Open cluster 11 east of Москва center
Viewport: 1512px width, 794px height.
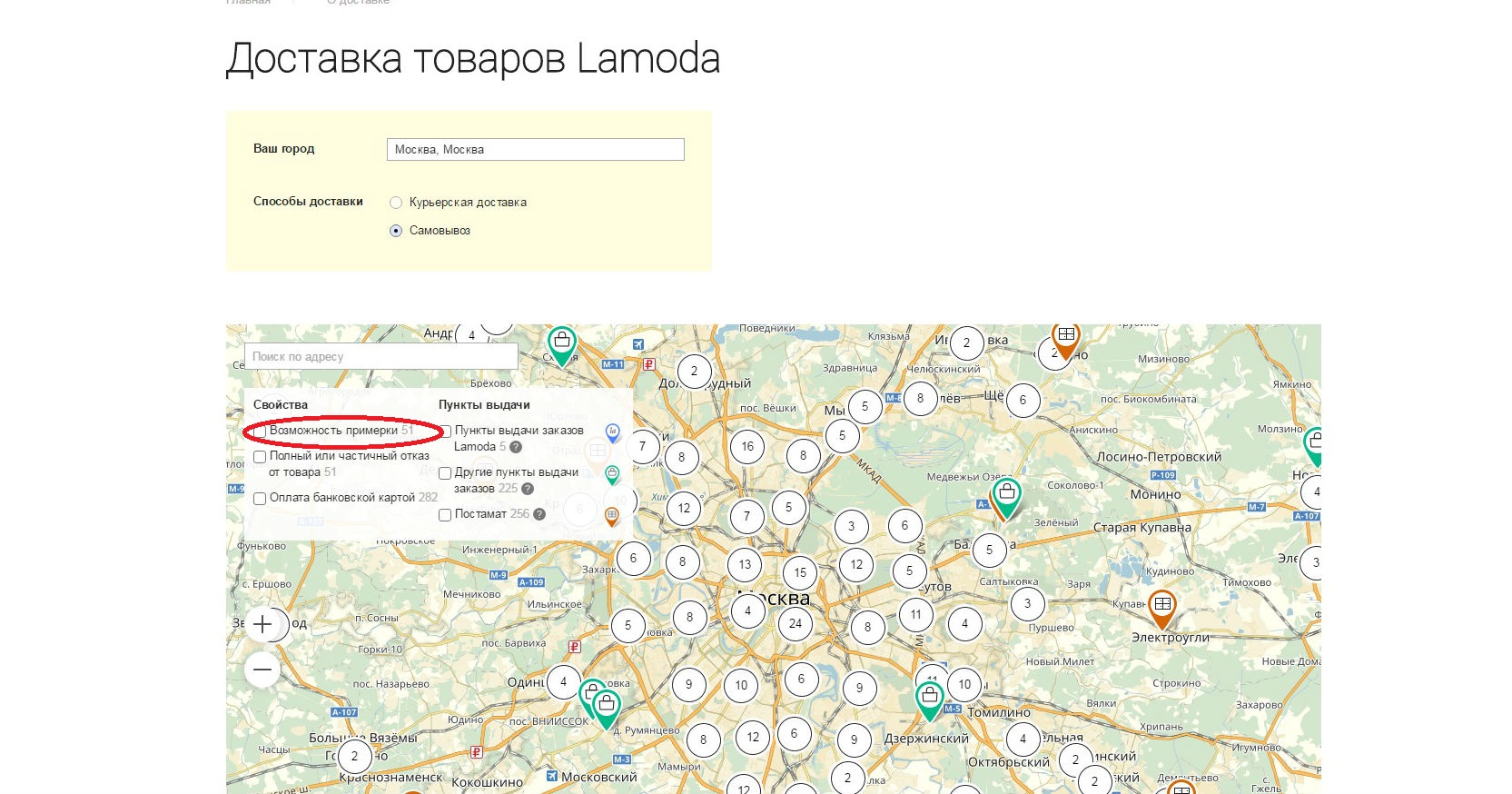pos(915,614)
